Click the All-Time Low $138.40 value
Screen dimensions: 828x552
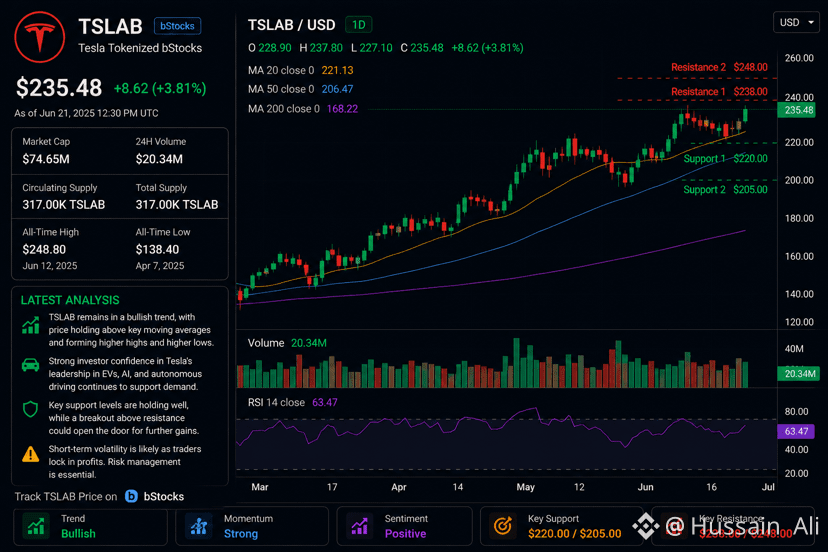click(157, 249)
